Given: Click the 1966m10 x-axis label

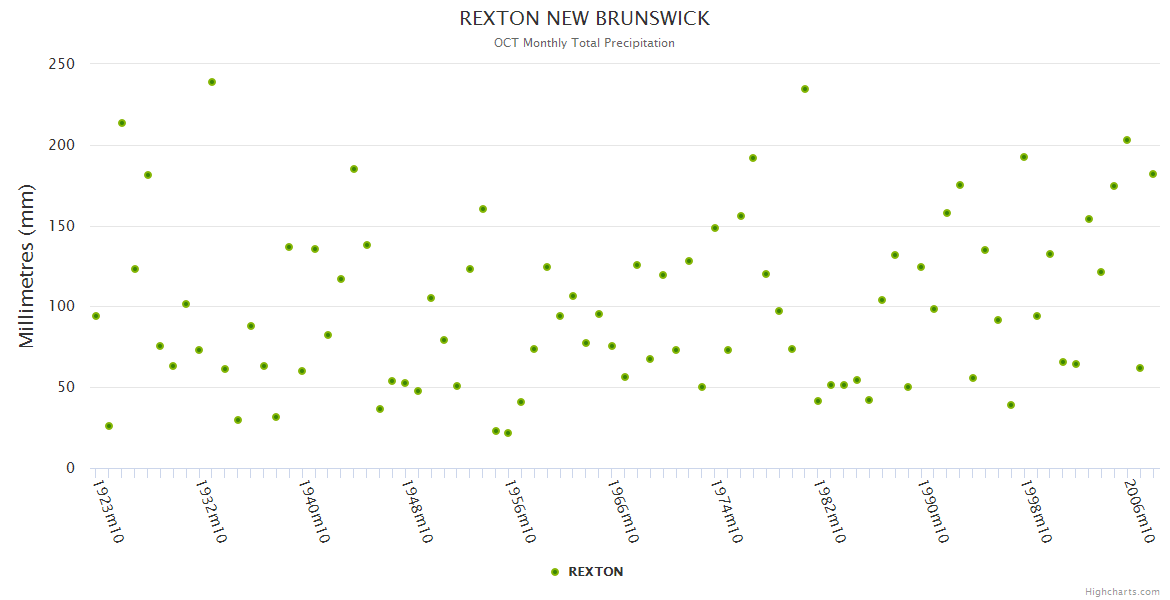Looking at the screenshot, I should click(x=622, y=512).
